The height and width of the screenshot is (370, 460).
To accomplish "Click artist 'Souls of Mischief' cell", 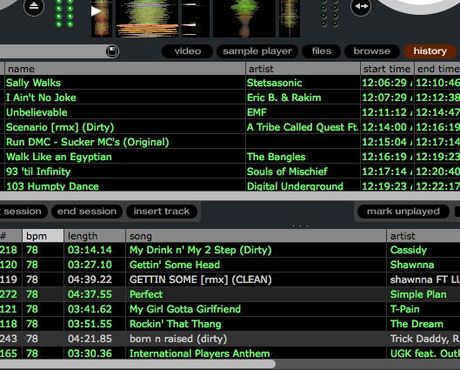I will tap(287, 172).
